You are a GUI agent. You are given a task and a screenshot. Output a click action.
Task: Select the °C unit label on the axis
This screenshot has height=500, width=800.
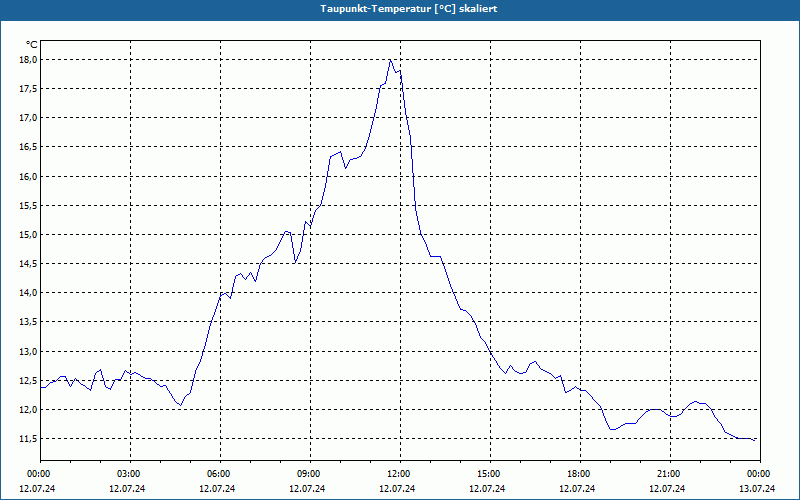(31, 45)
